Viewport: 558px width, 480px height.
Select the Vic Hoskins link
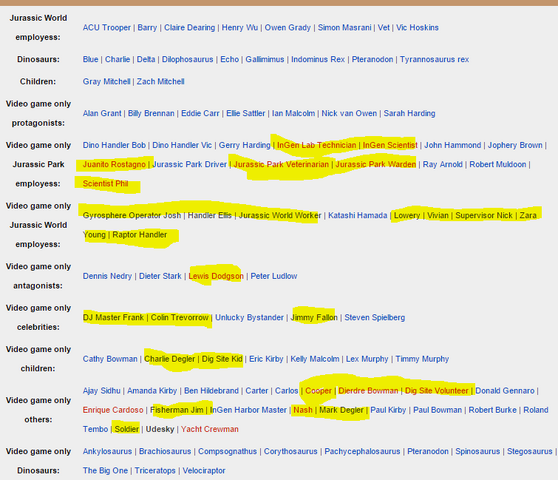point(417,28)
